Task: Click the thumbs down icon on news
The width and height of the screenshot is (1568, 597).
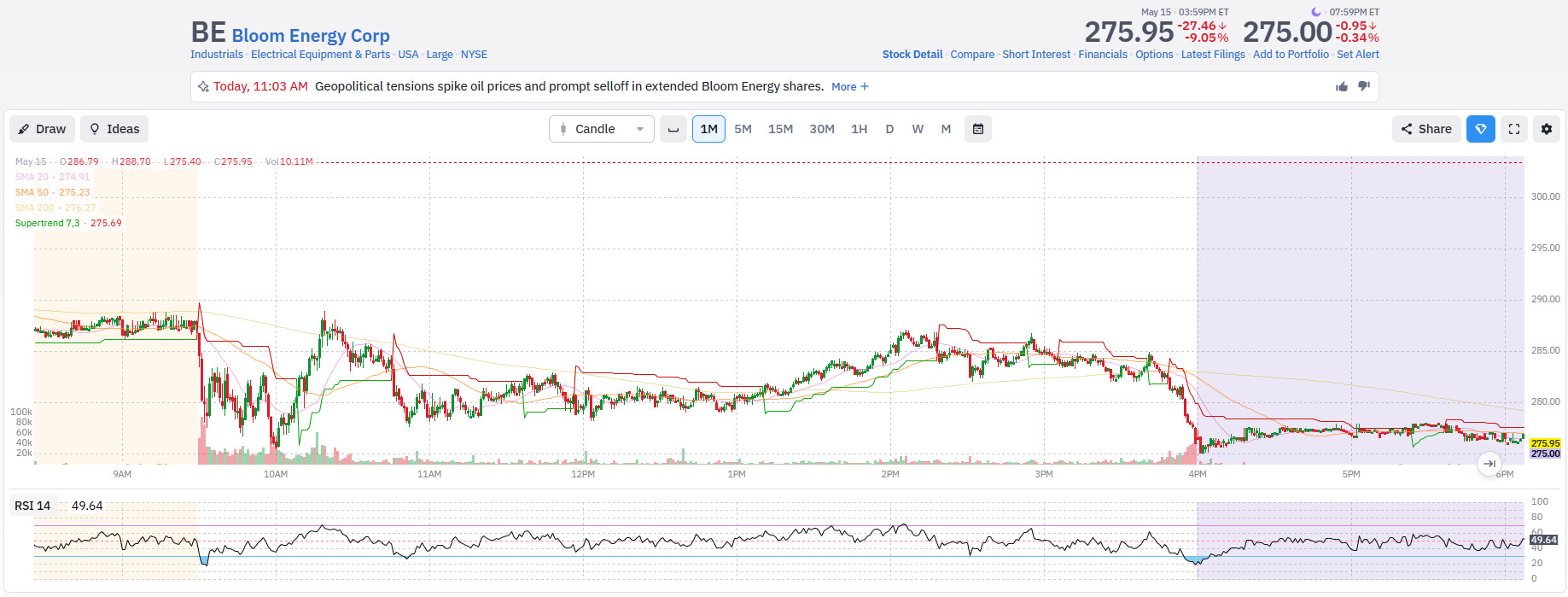Action: [x=1364, y=86]
